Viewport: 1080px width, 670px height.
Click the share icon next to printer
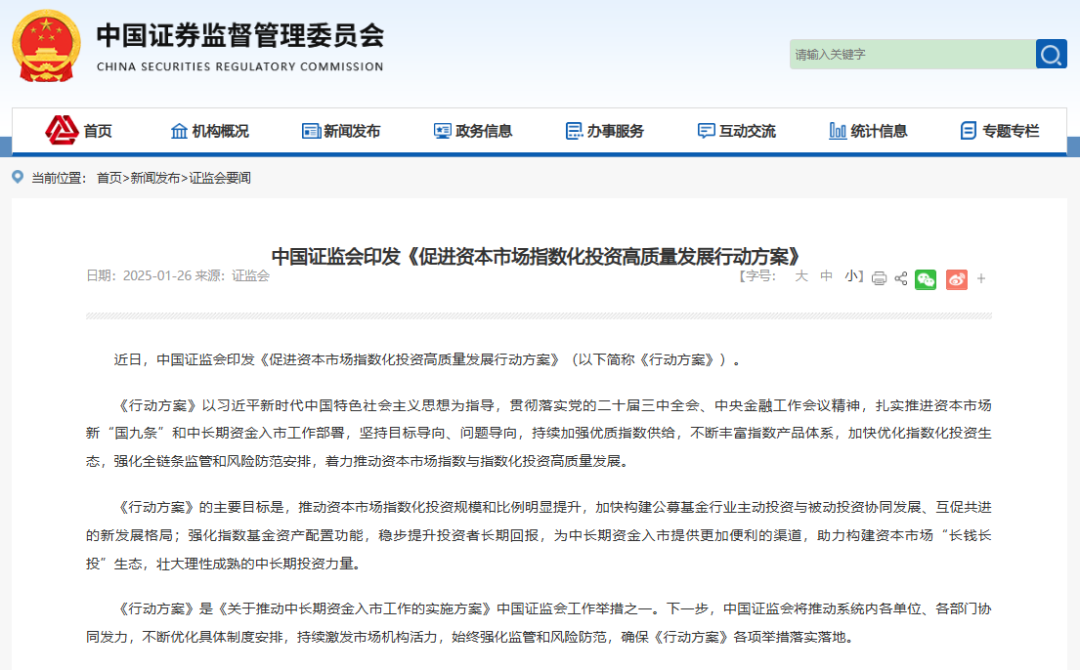point(900,278)
